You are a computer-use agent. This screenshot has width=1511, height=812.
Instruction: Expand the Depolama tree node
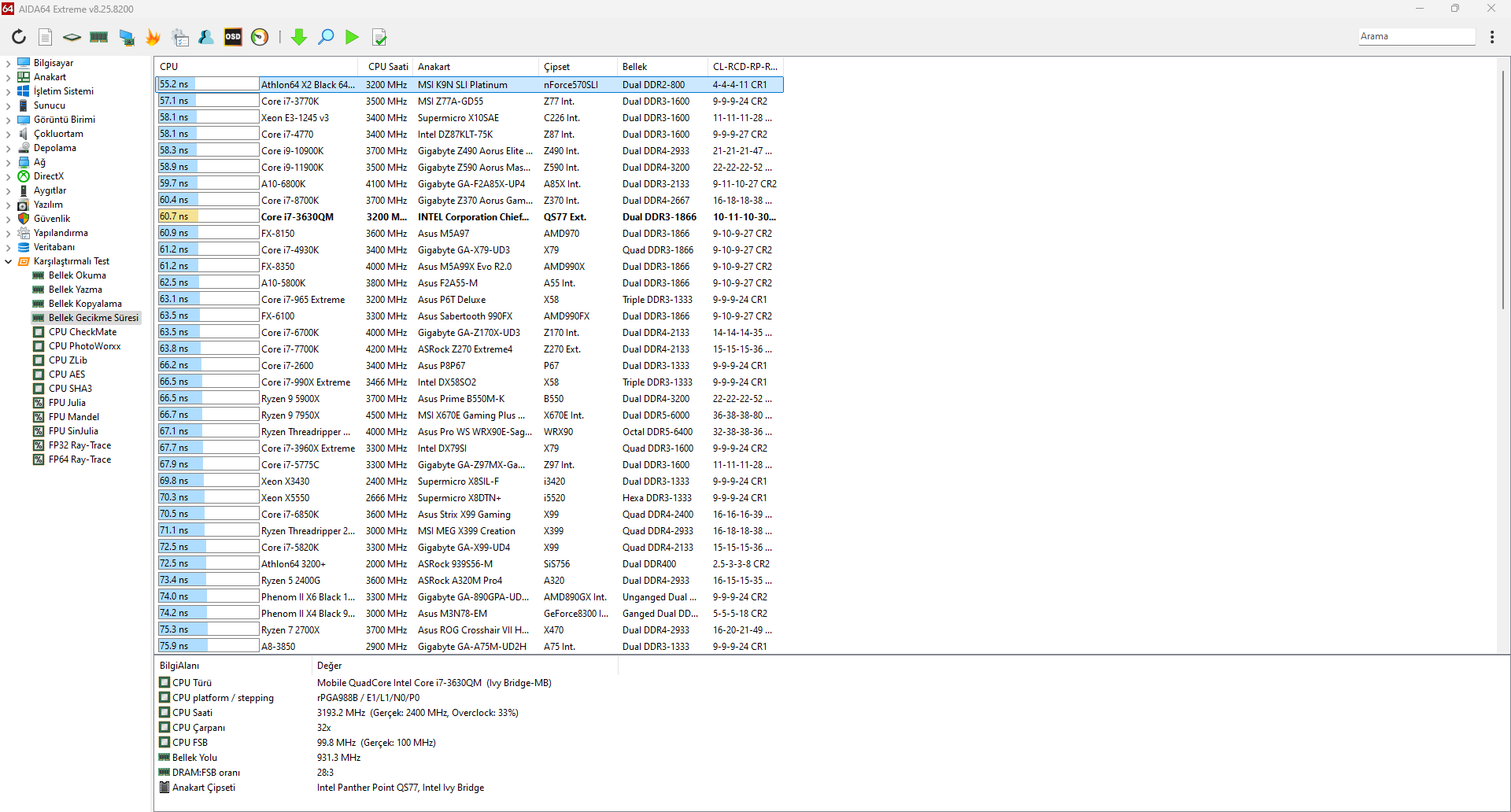click(x=8, y=148)
